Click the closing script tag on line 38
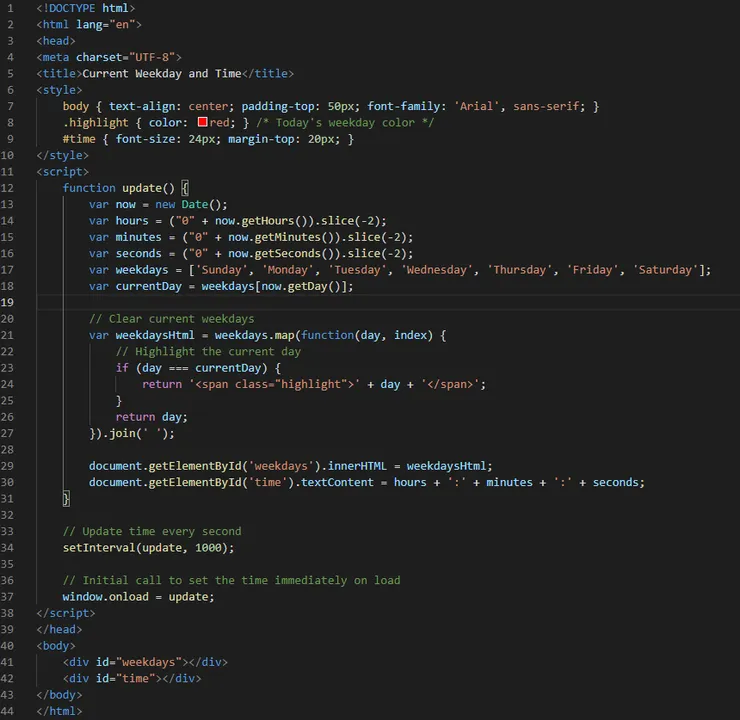This screenshot has height=720, width=740. point(66,613)
